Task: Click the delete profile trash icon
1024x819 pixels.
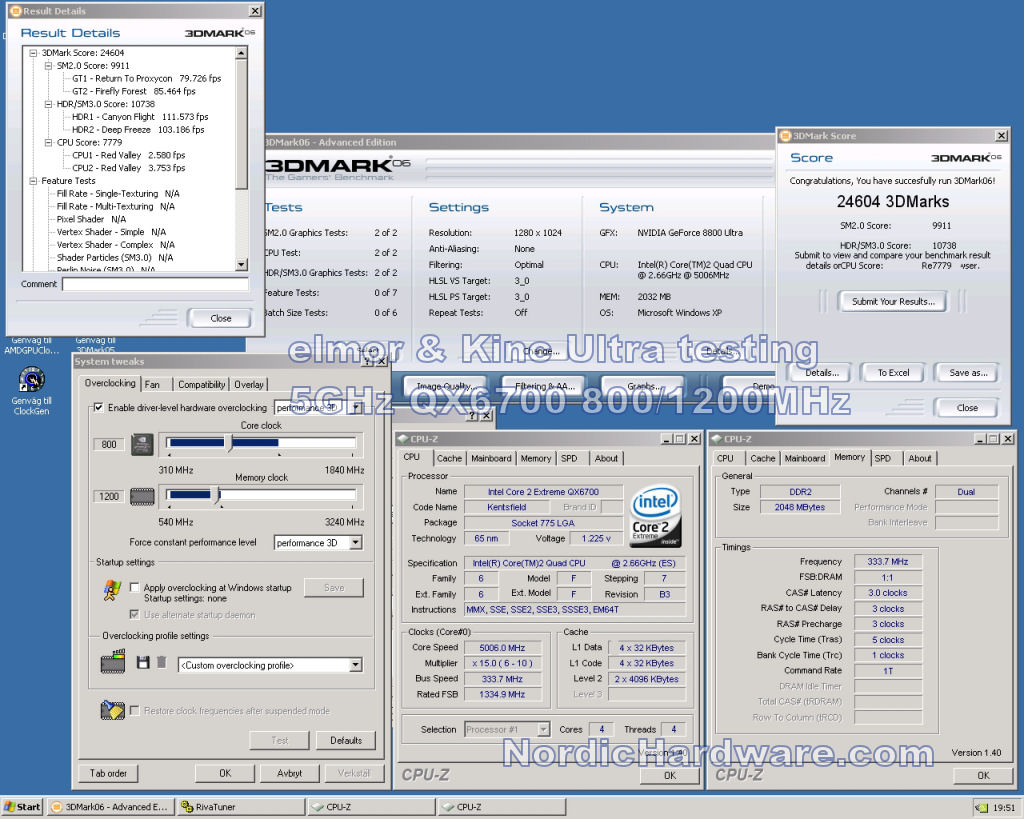Action: 161,663
